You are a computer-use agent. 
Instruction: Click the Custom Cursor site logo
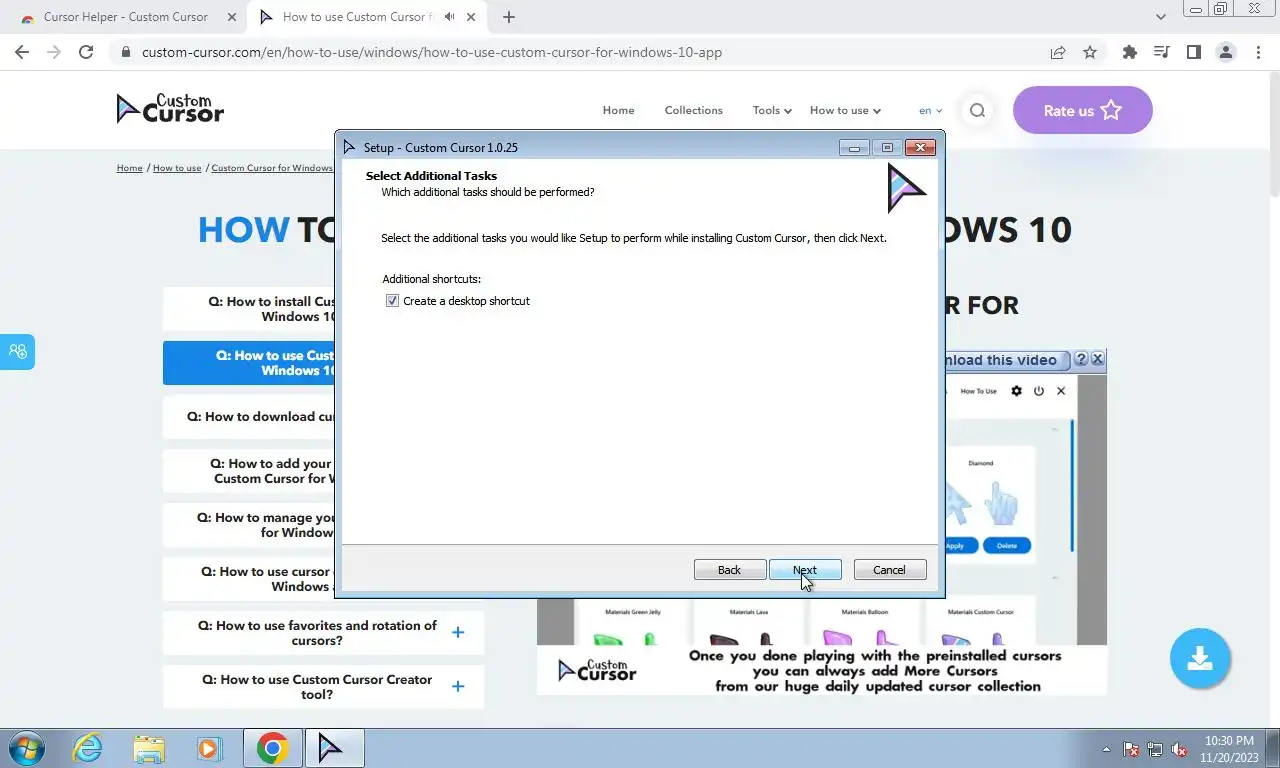coord(170,108)
